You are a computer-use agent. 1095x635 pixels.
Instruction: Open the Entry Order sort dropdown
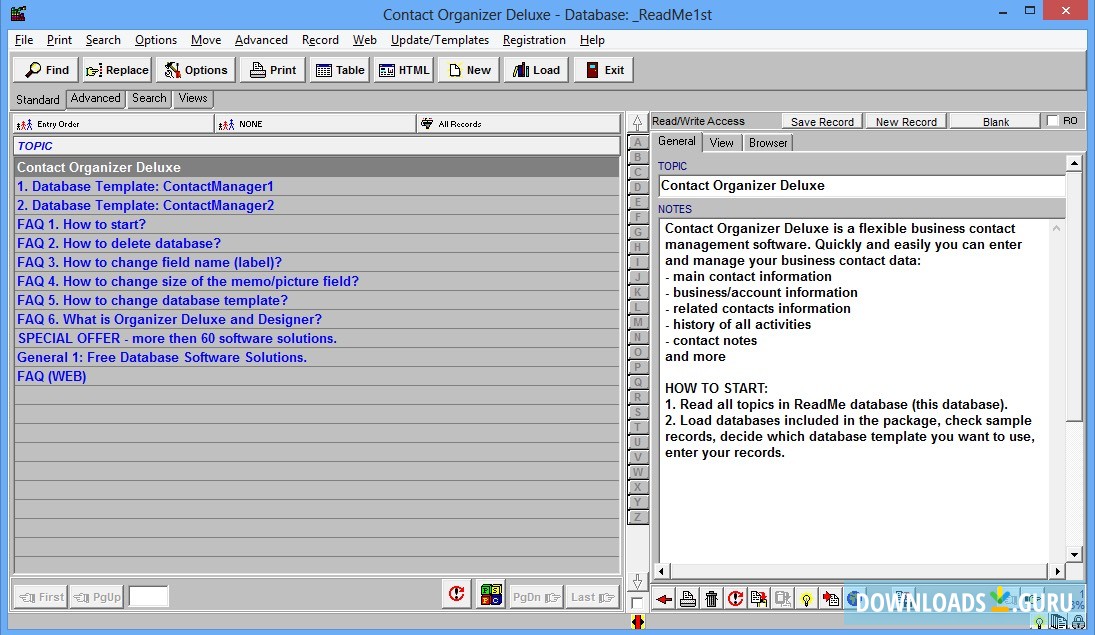point(110,123)
